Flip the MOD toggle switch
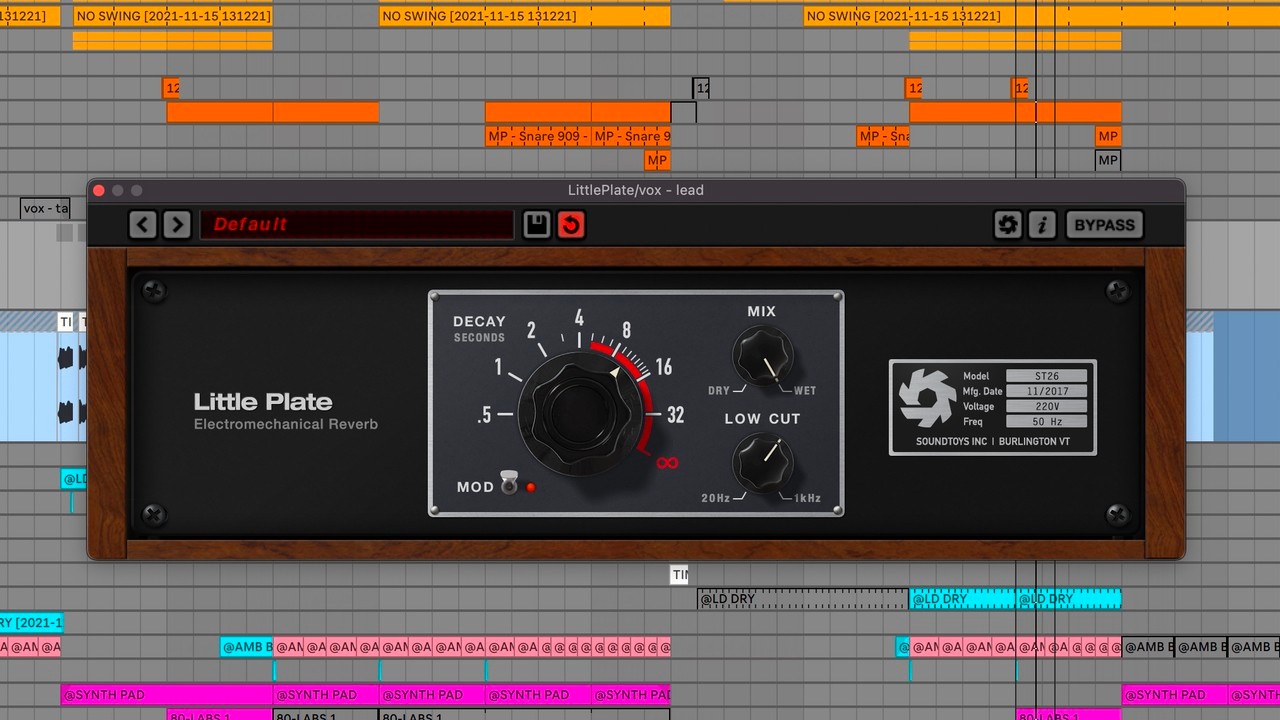 (x=508, y=483)
